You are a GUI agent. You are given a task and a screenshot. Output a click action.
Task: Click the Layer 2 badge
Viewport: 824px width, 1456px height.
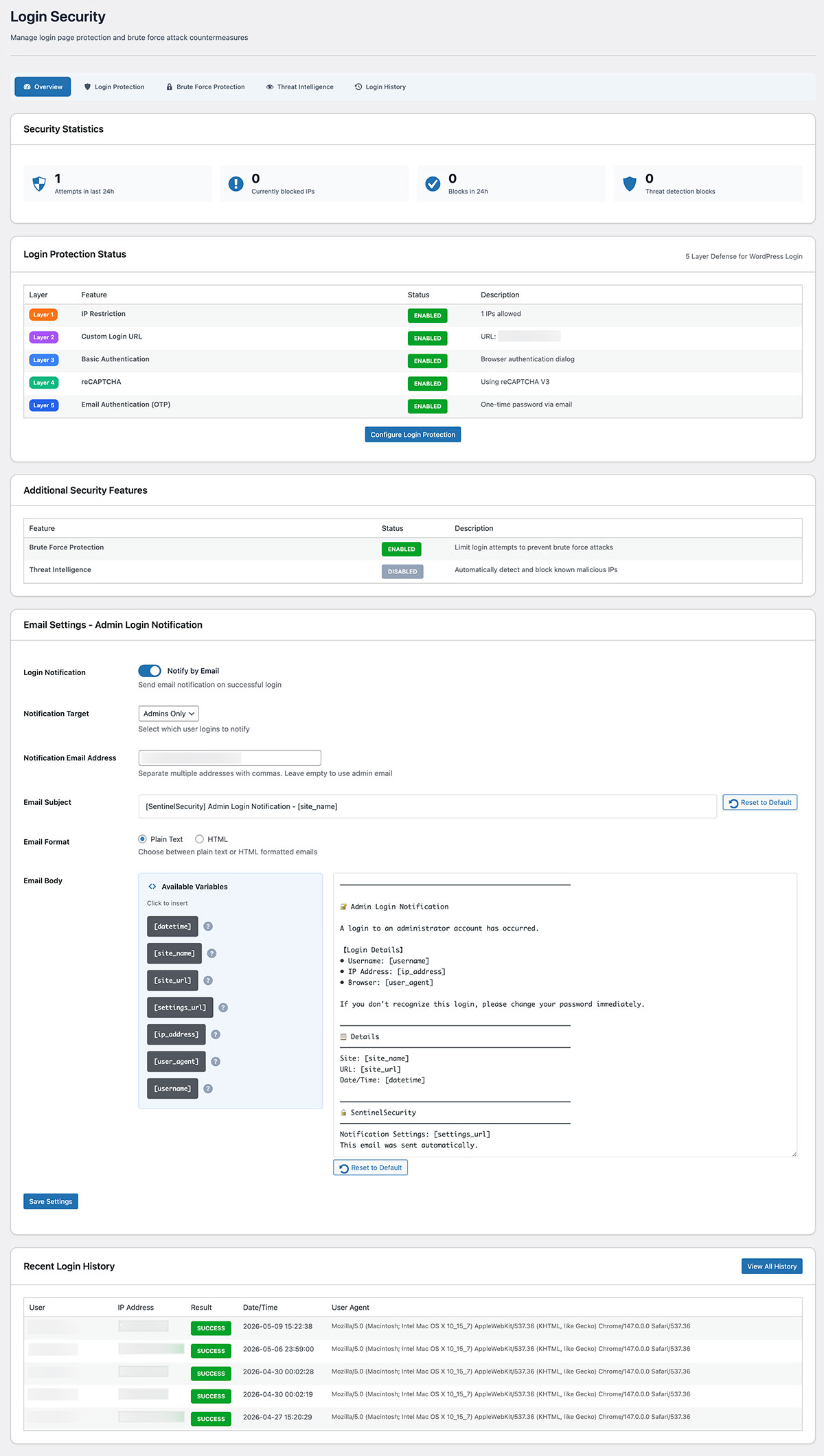pyautogui.click(x=43, y=337)
